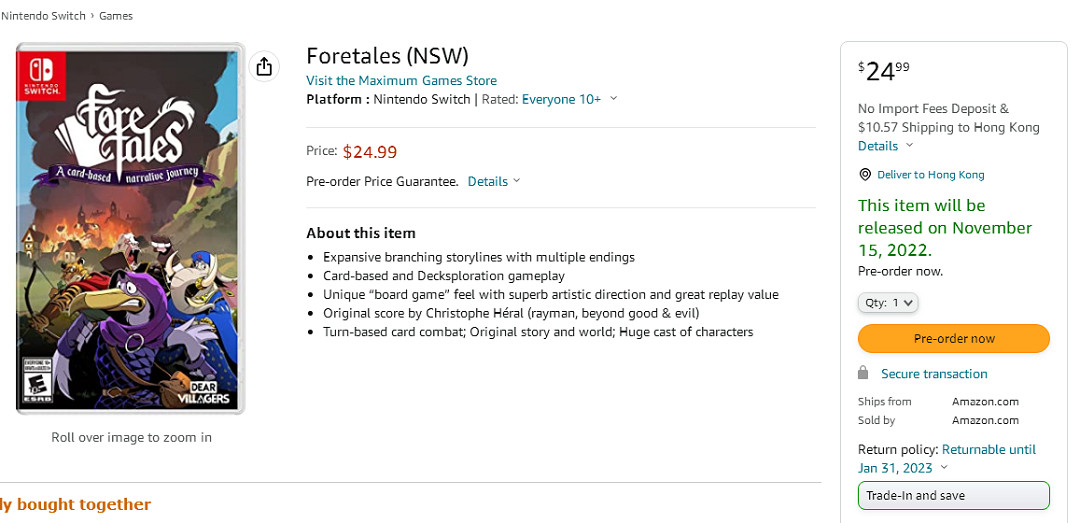Click the Foretales box art image
This screenshot has width=1080, height=523.
click(x=130, y=228)
